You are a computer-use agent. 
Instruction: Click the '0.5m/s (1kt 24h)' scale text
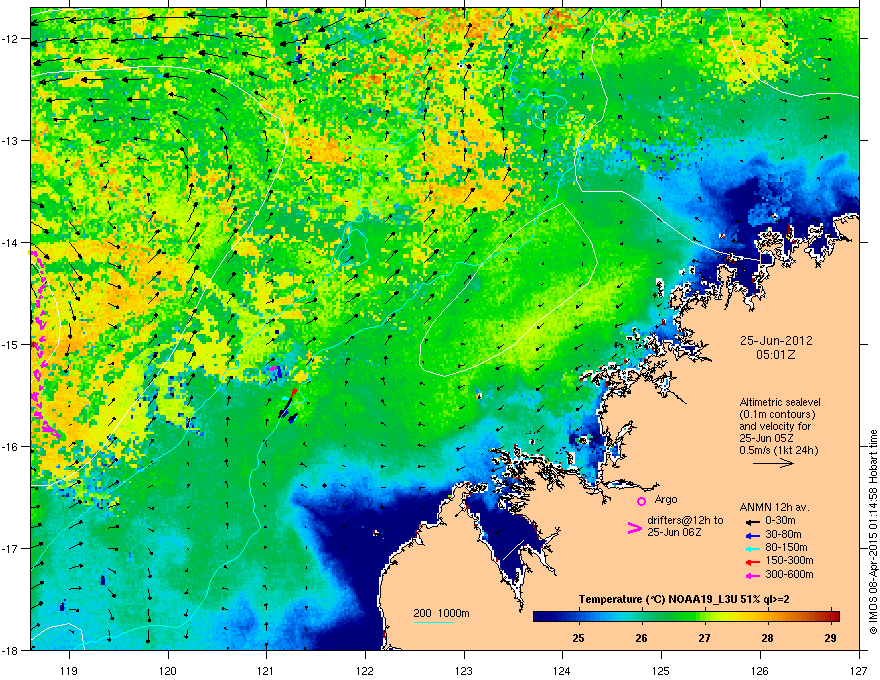pyautogui.click(x=778, y=450)
